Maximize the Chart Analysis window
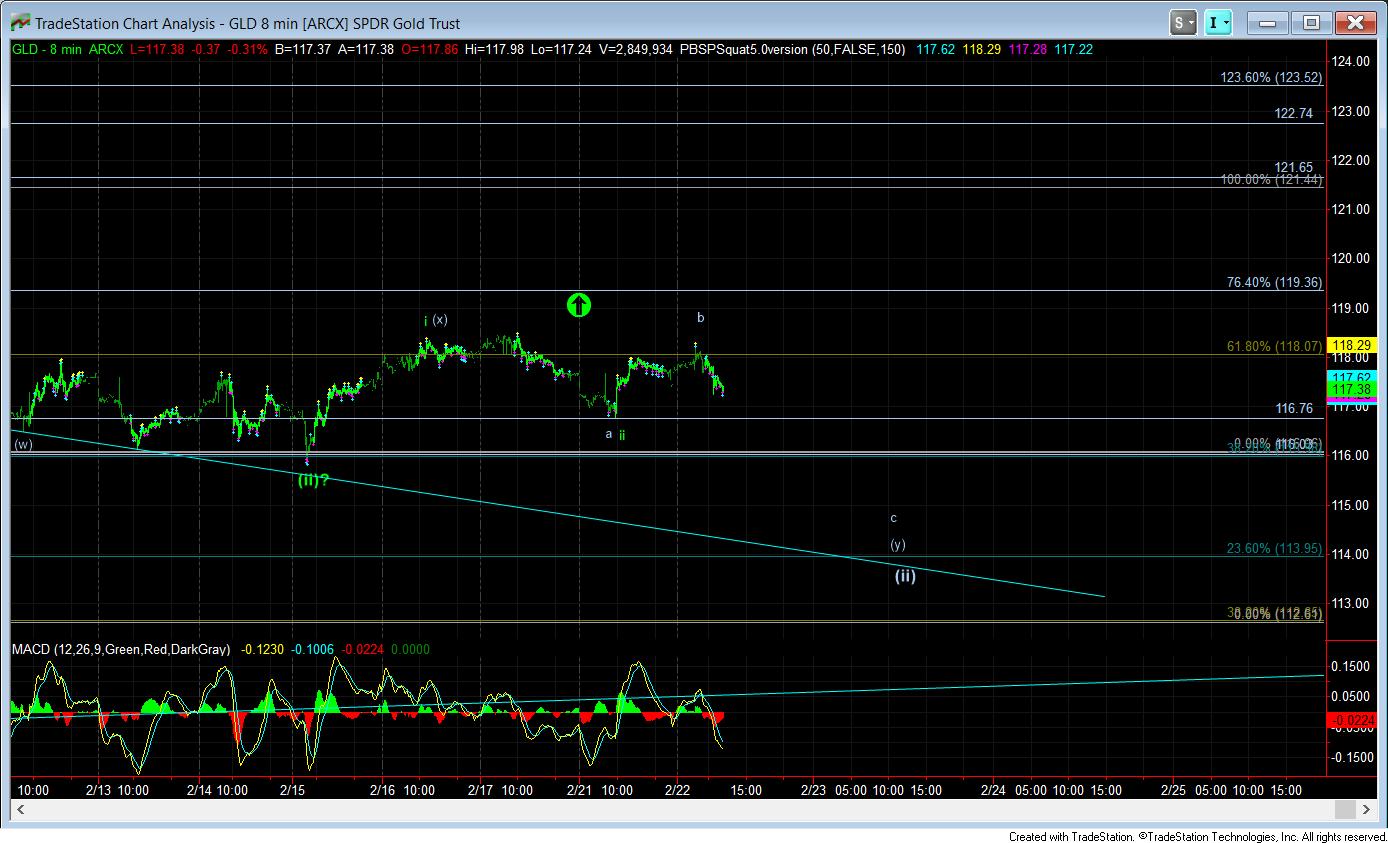Image resolution: width=1388 pixels, height=843 pixels. point(1311,22)
